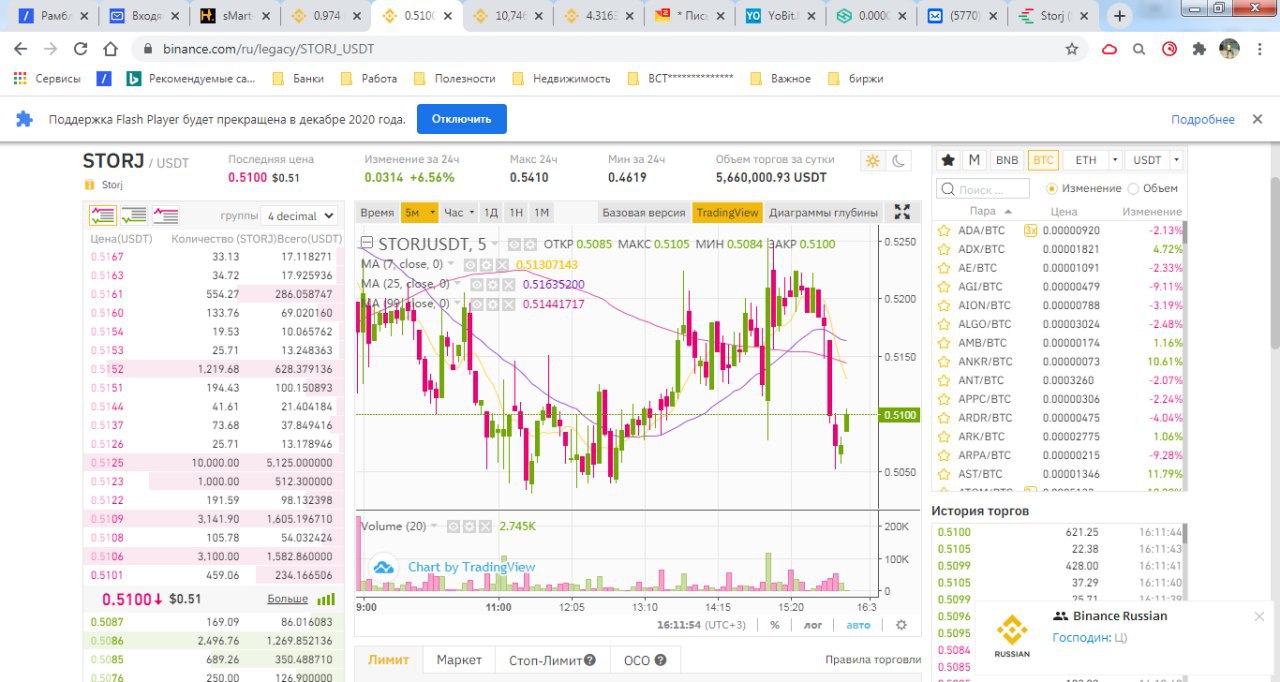Open MA 7 indicator settings gear
This screenshot has width=1280, height=682.
click(486, 265)
